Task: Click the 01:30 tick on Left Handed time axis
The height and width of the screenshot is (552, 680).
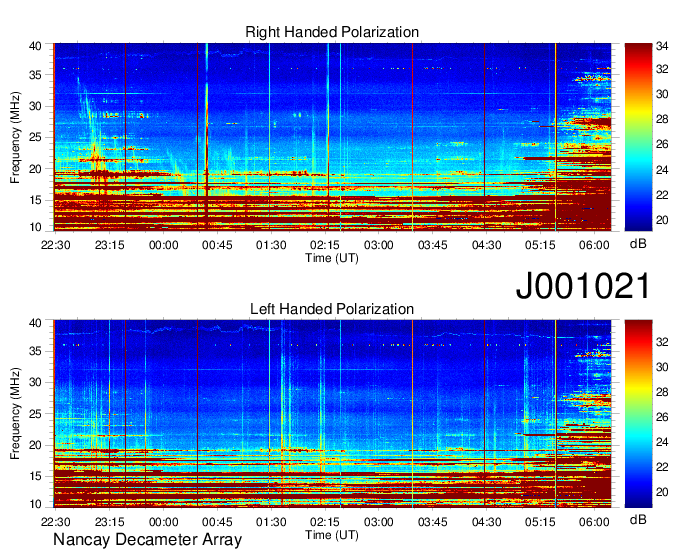Action: pyautogui.click(x=271, y=522)
